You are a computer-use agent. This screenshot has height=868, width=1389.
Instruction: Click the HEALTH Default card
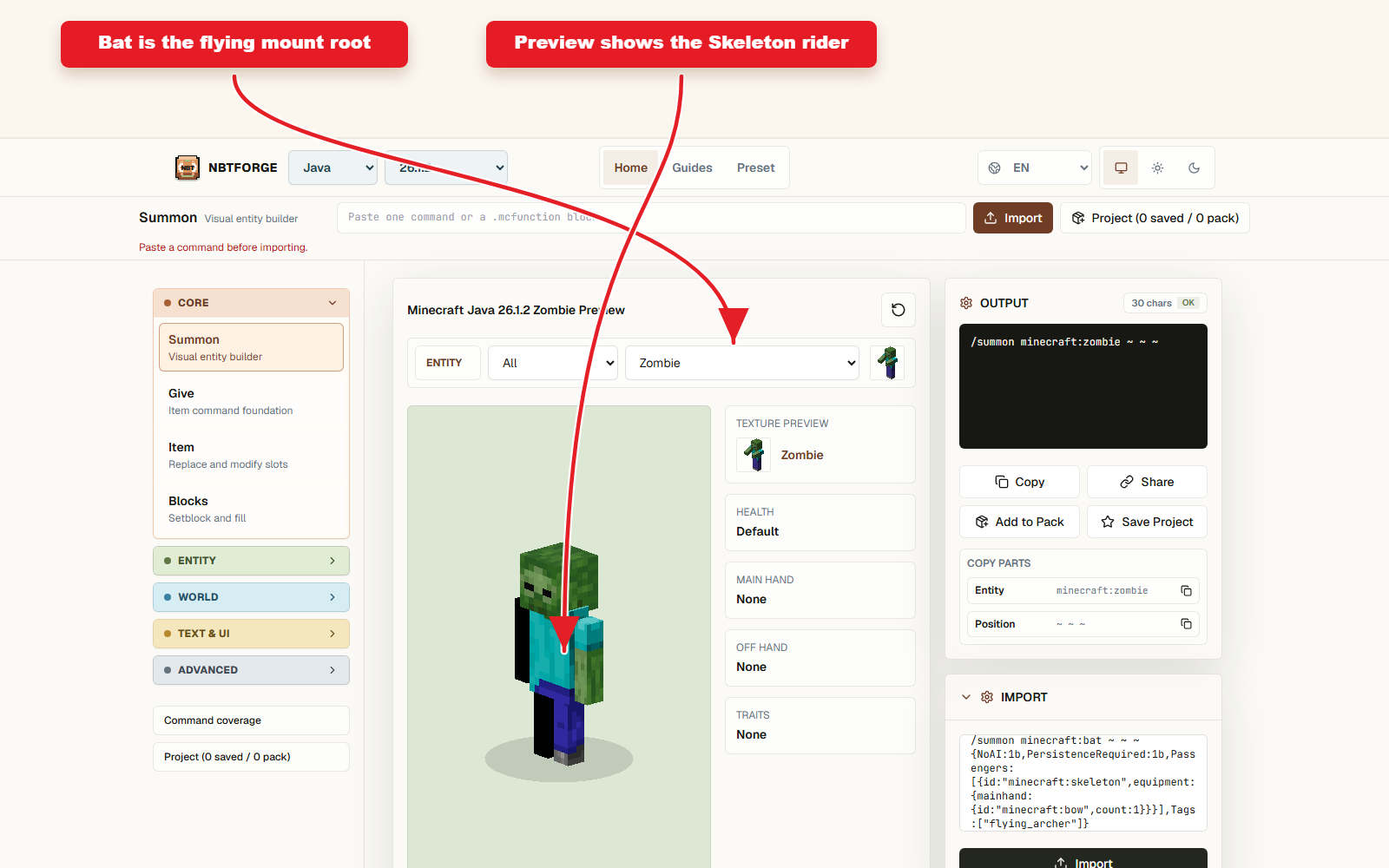point(820,523)
